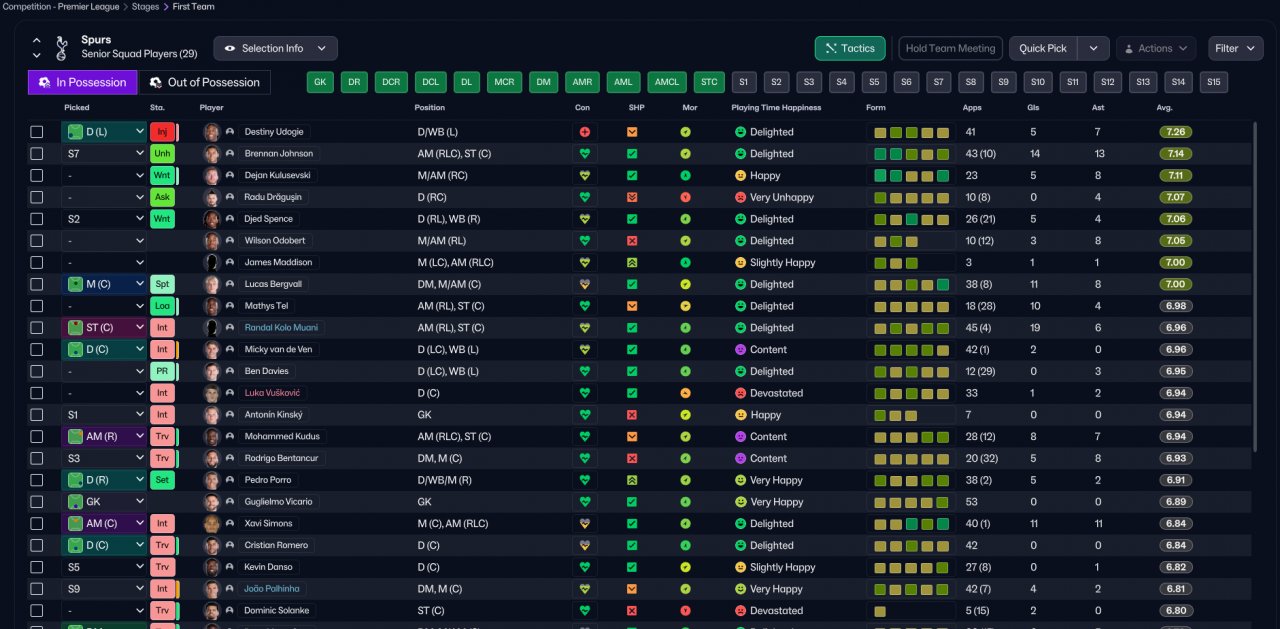1280x629 pixels.
Task: Open João Palhinha's S9 picked dropdown
Action: point(104,589)
